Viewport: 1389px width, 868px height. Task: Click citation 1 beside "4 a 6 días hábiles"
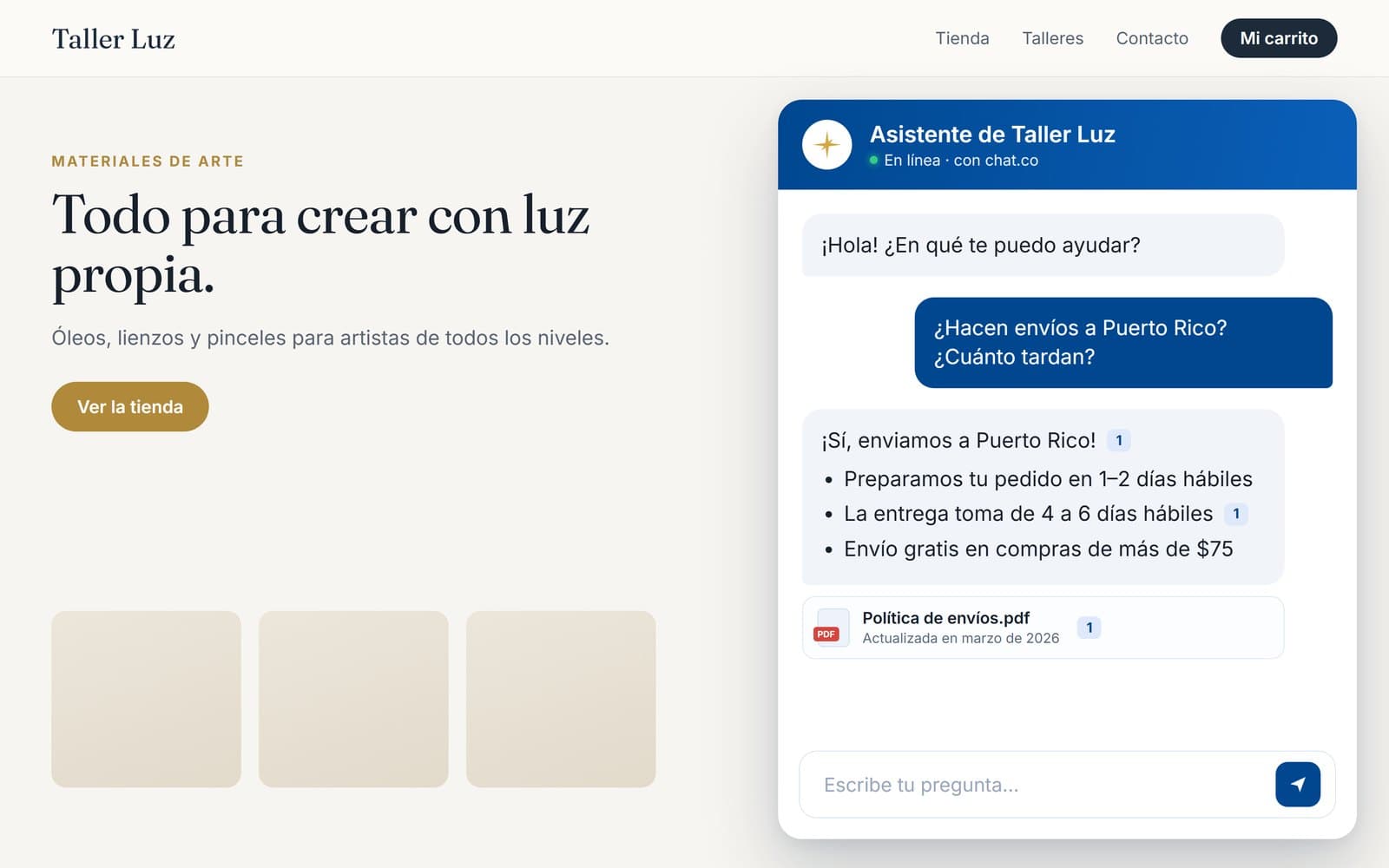pos(1235,513)
